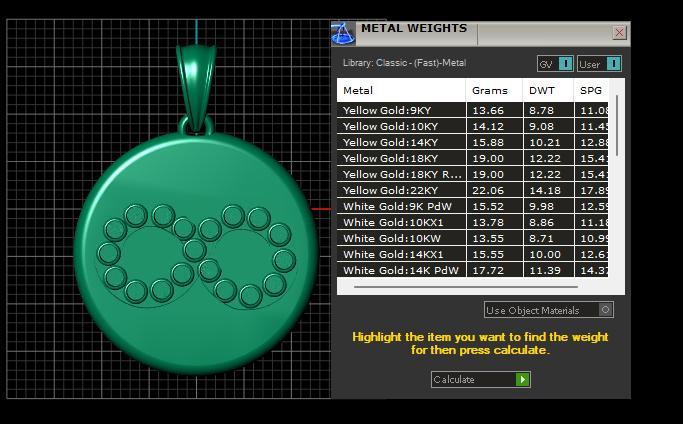Screen dimensions: 683x424
Task: Click the 15.88 grams value
Action: pos(488,142)
